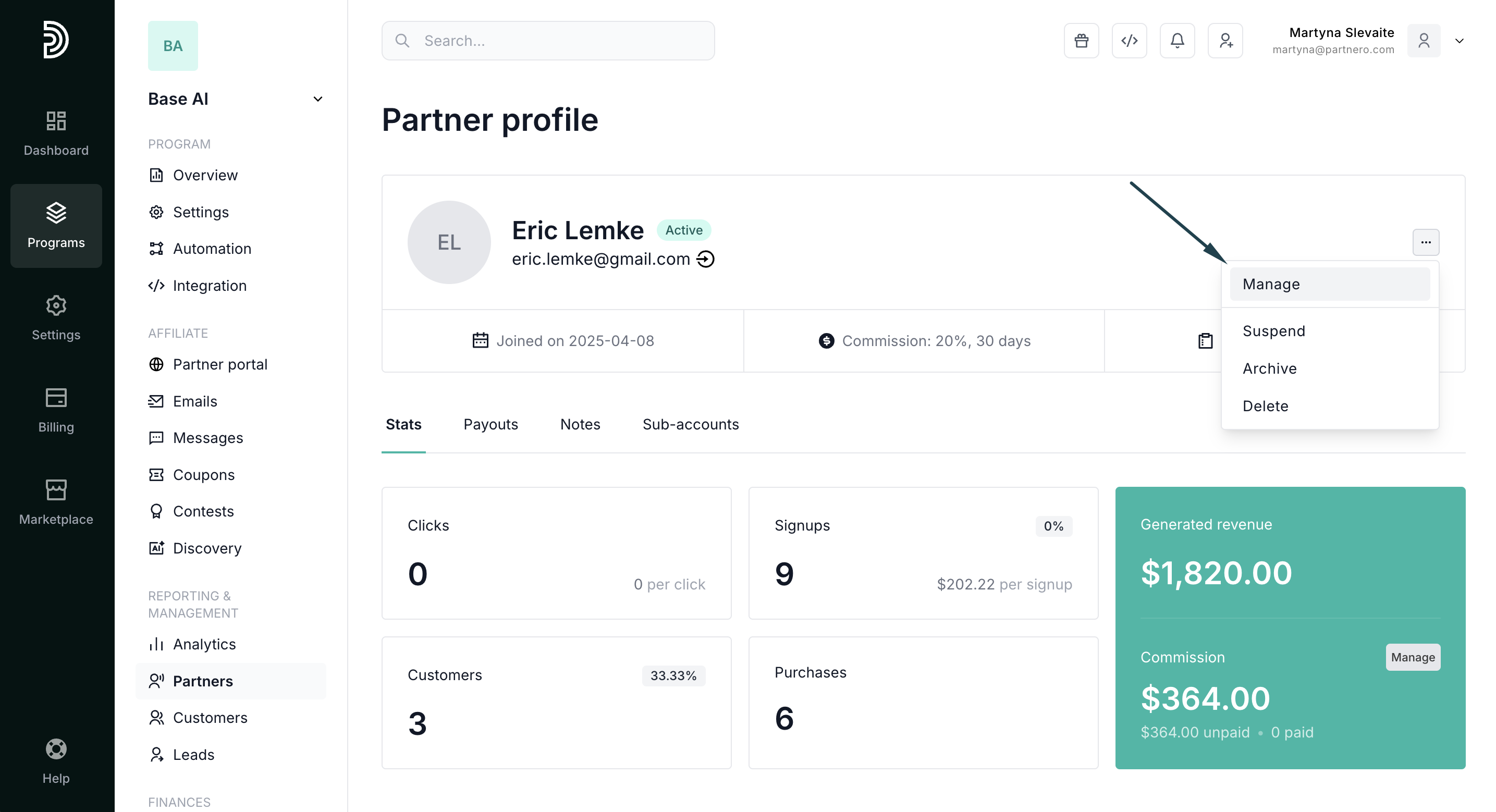1496x812 pixels.
Task: Click the gift icon in top bar
Action: click(x=1081, y=41)
